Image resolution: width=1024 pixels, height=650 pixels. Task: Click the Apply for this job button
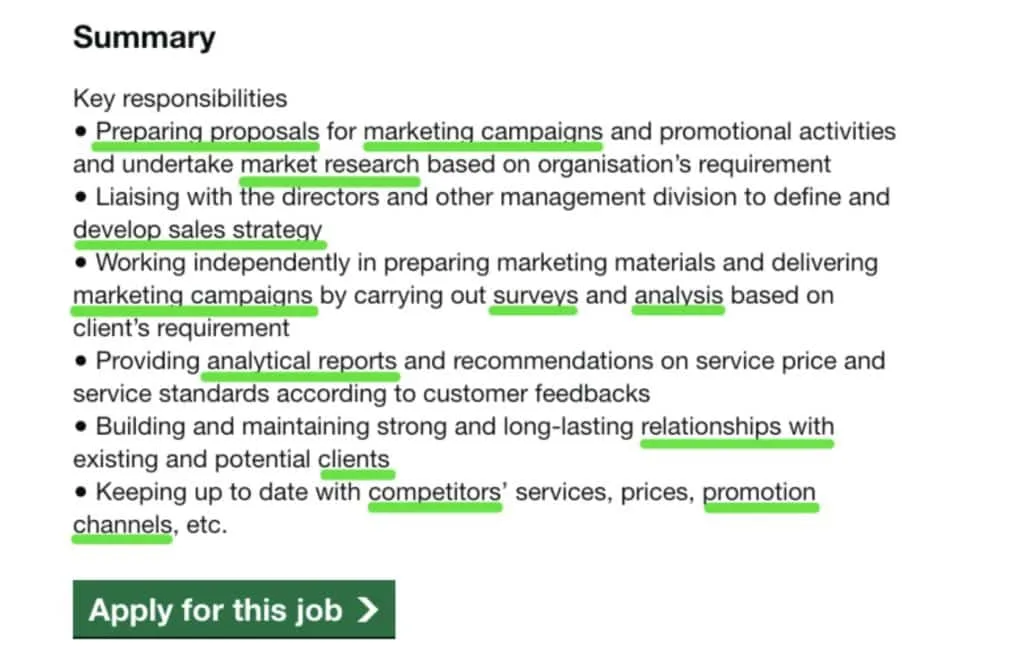(234, 609)
